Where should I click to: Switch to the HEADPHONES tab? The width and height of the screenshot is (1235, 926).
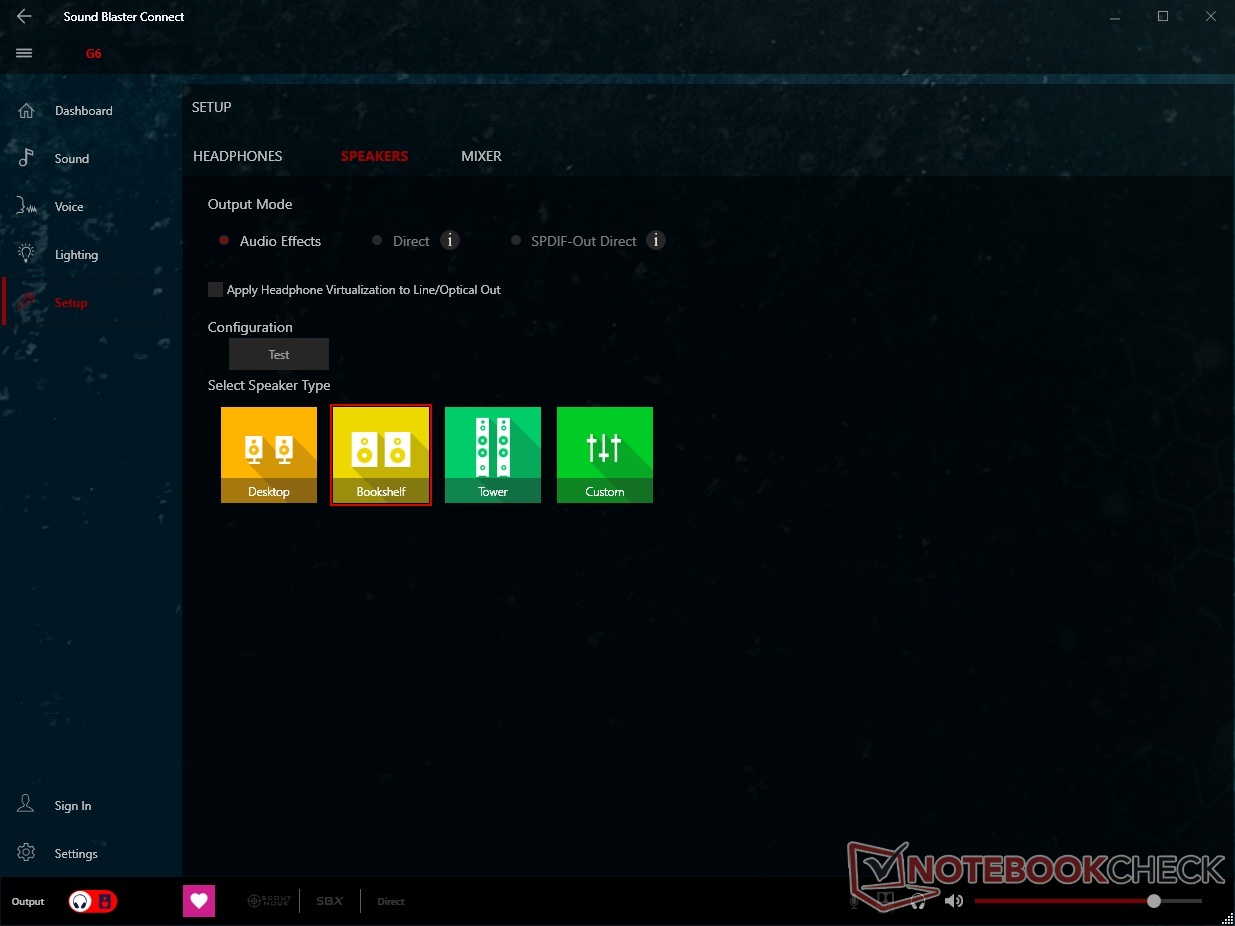238,156
